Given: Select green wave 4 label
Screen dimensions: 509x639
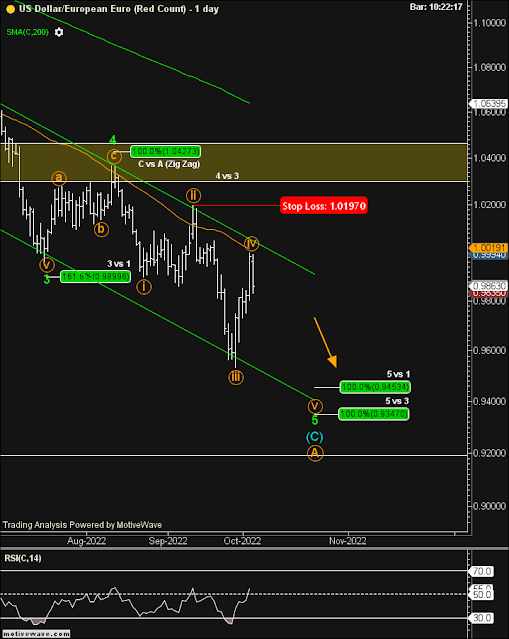Looking at the screenshot, I should click(x=113, y=141).
